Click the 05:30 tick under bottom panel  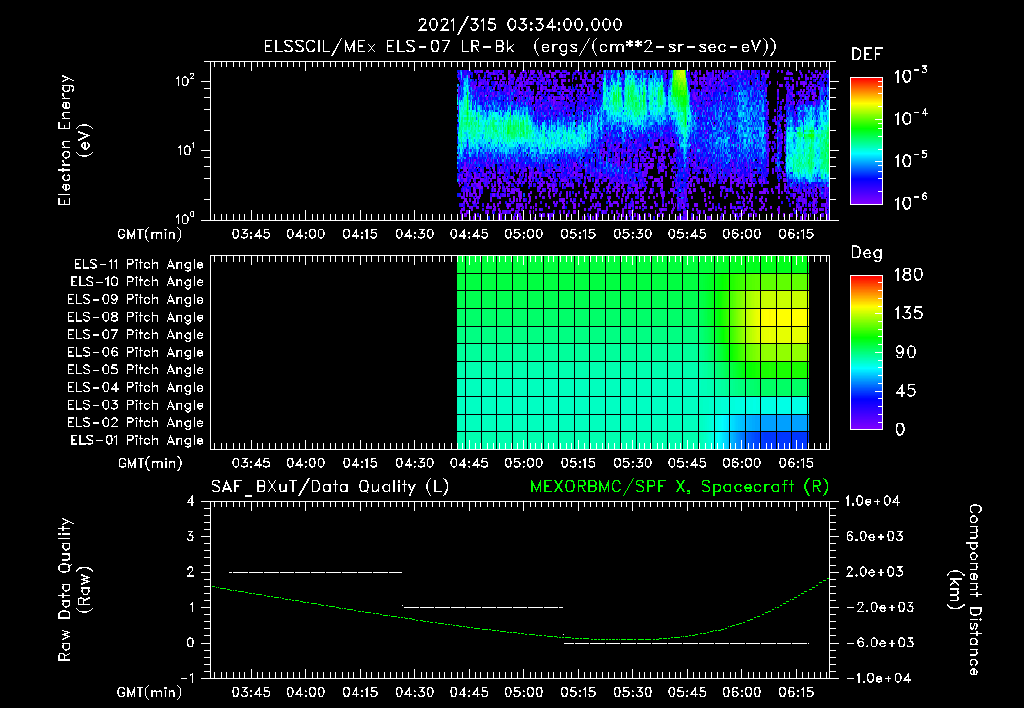click(x=632, y=692)
